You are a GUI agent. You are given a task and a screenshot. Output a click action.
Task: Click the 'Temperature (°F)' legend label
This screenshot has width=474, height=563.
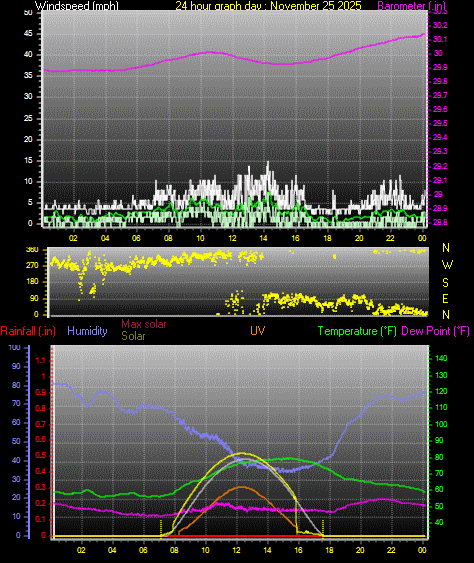[357, 331]
